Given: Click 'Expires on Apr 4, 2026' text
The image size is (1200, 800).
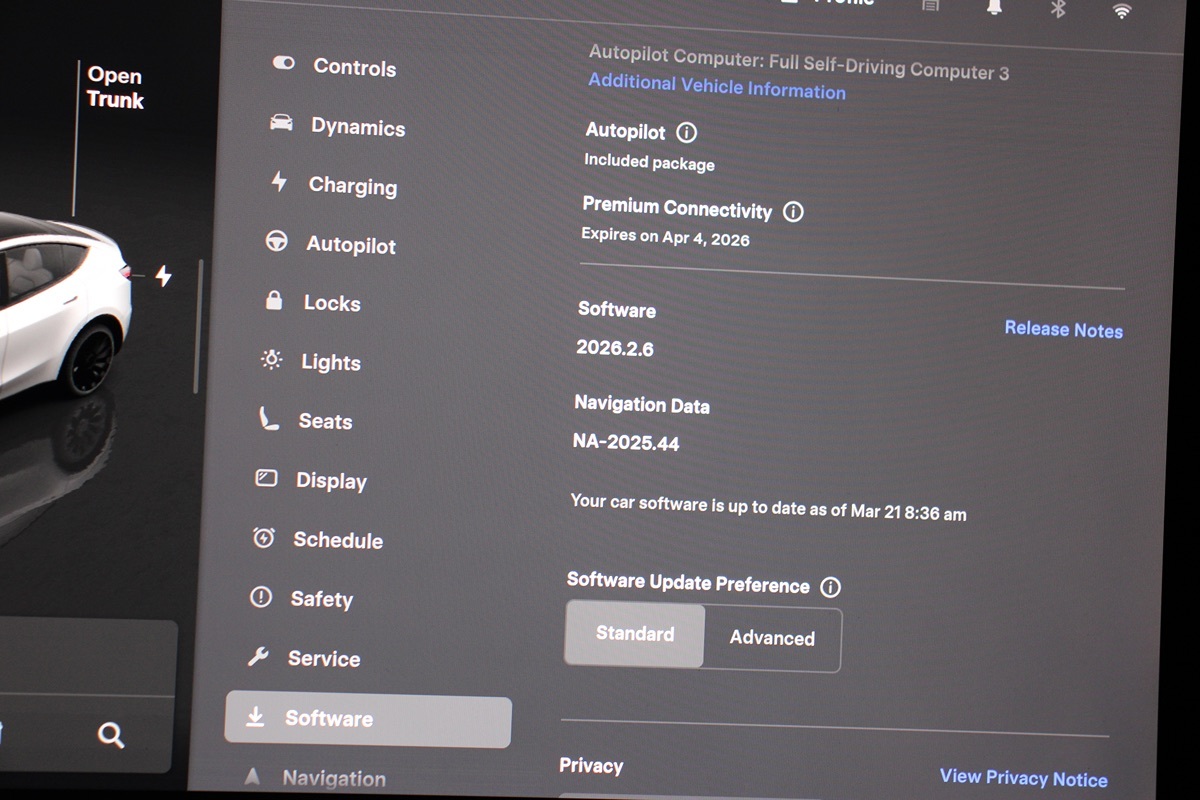Looking at the screenshot, I should [x=665, y=237].
